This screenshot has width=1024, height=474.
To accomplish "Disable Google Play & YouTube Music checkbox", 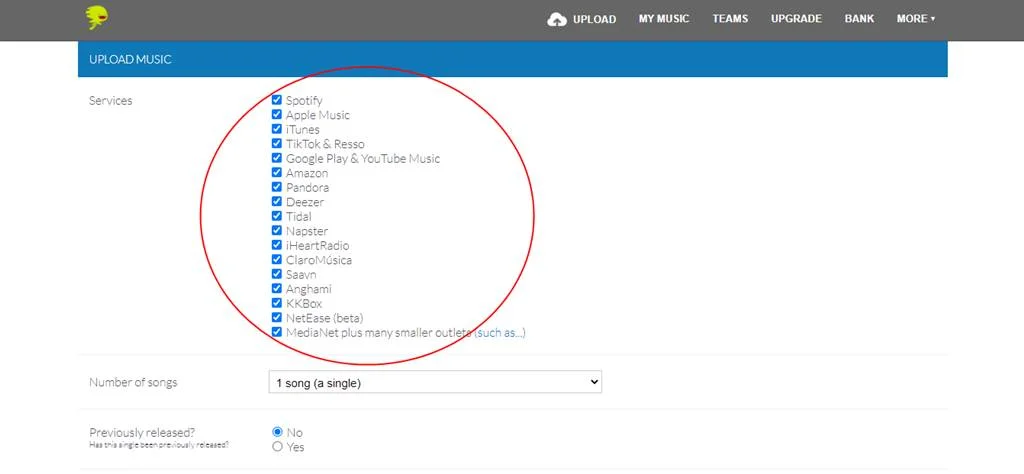I will coord(277,158).
